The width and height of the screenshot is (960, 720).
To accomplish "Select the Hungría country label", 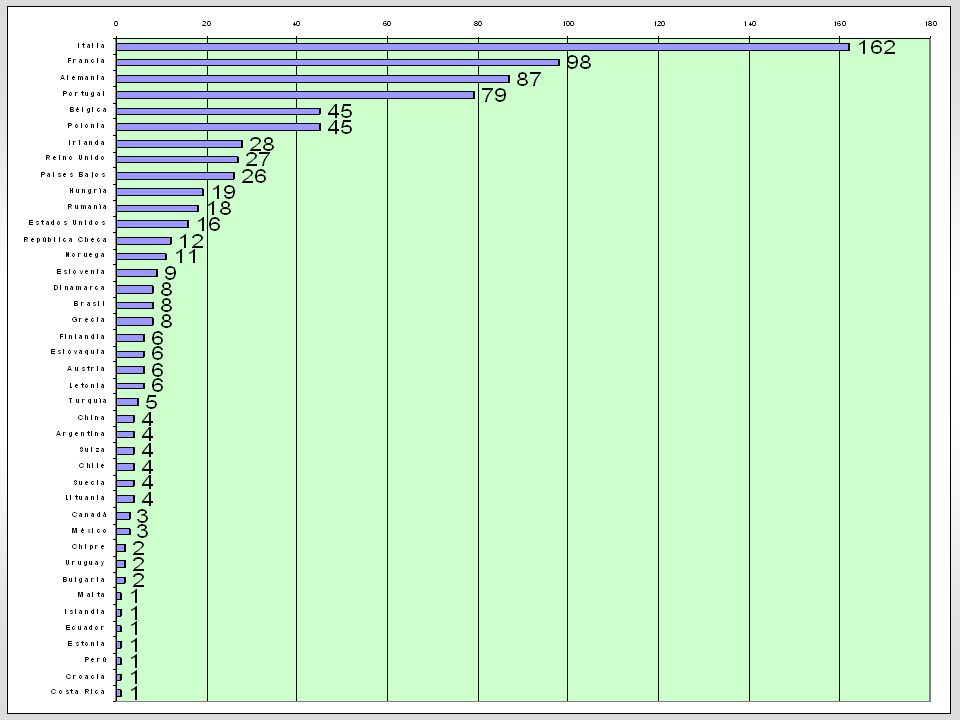I will [88, 191].
